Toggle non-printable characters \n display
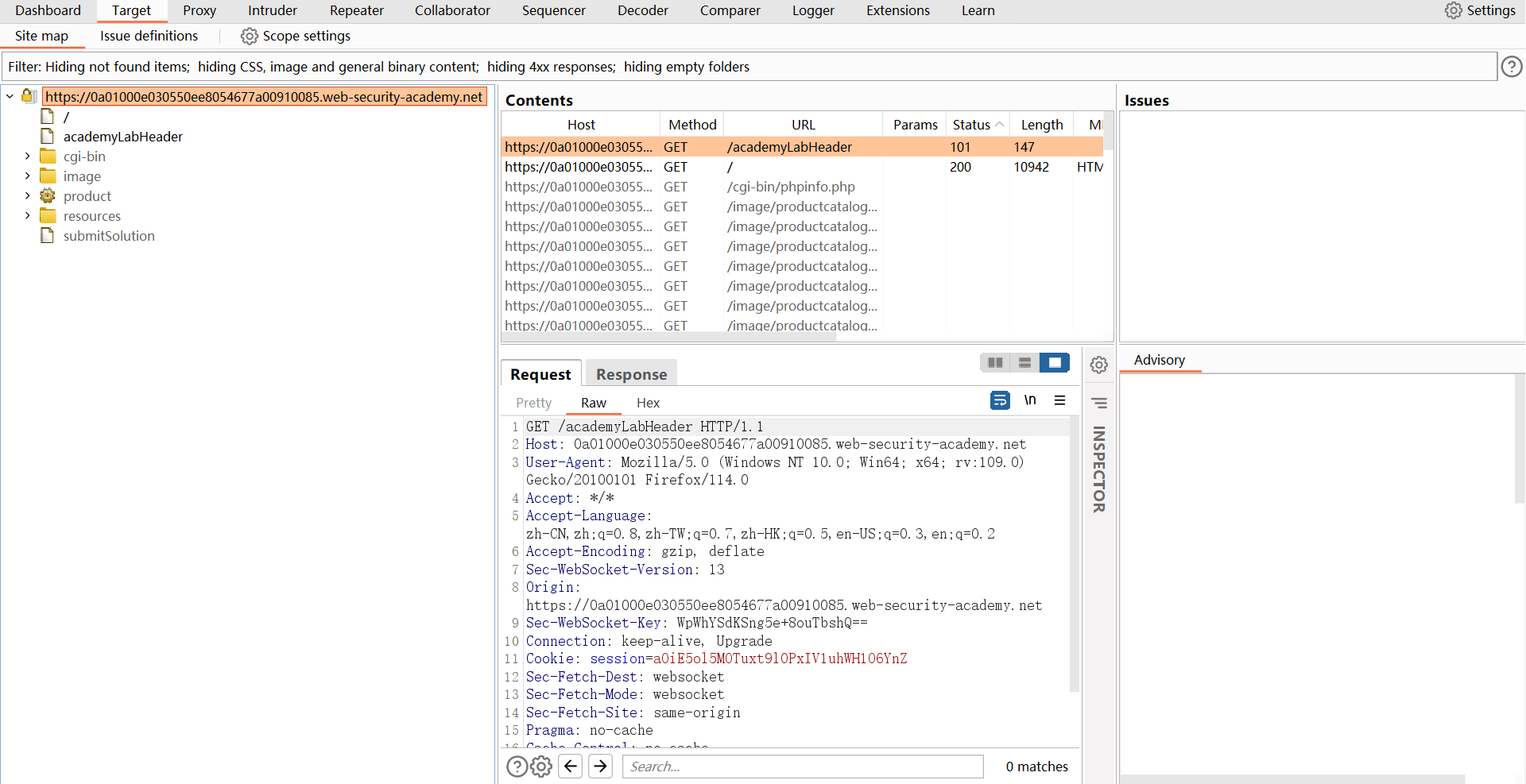Screen dimensions: 1526x784 (1030, 400)
